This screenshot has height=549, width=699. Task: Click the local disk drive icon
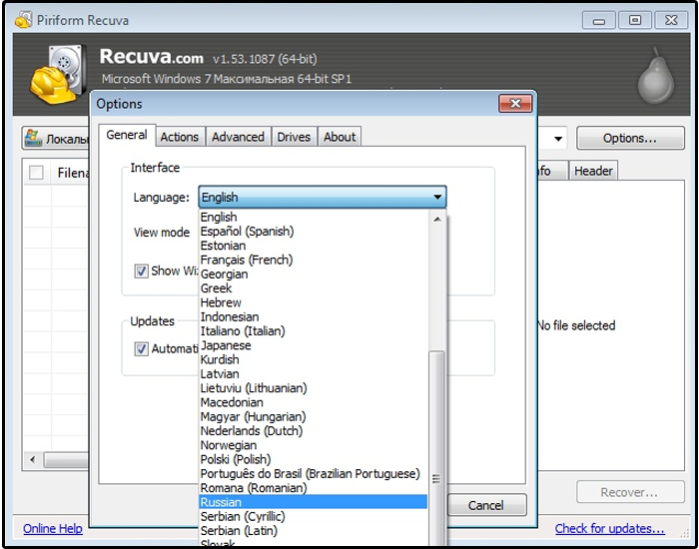33,138
